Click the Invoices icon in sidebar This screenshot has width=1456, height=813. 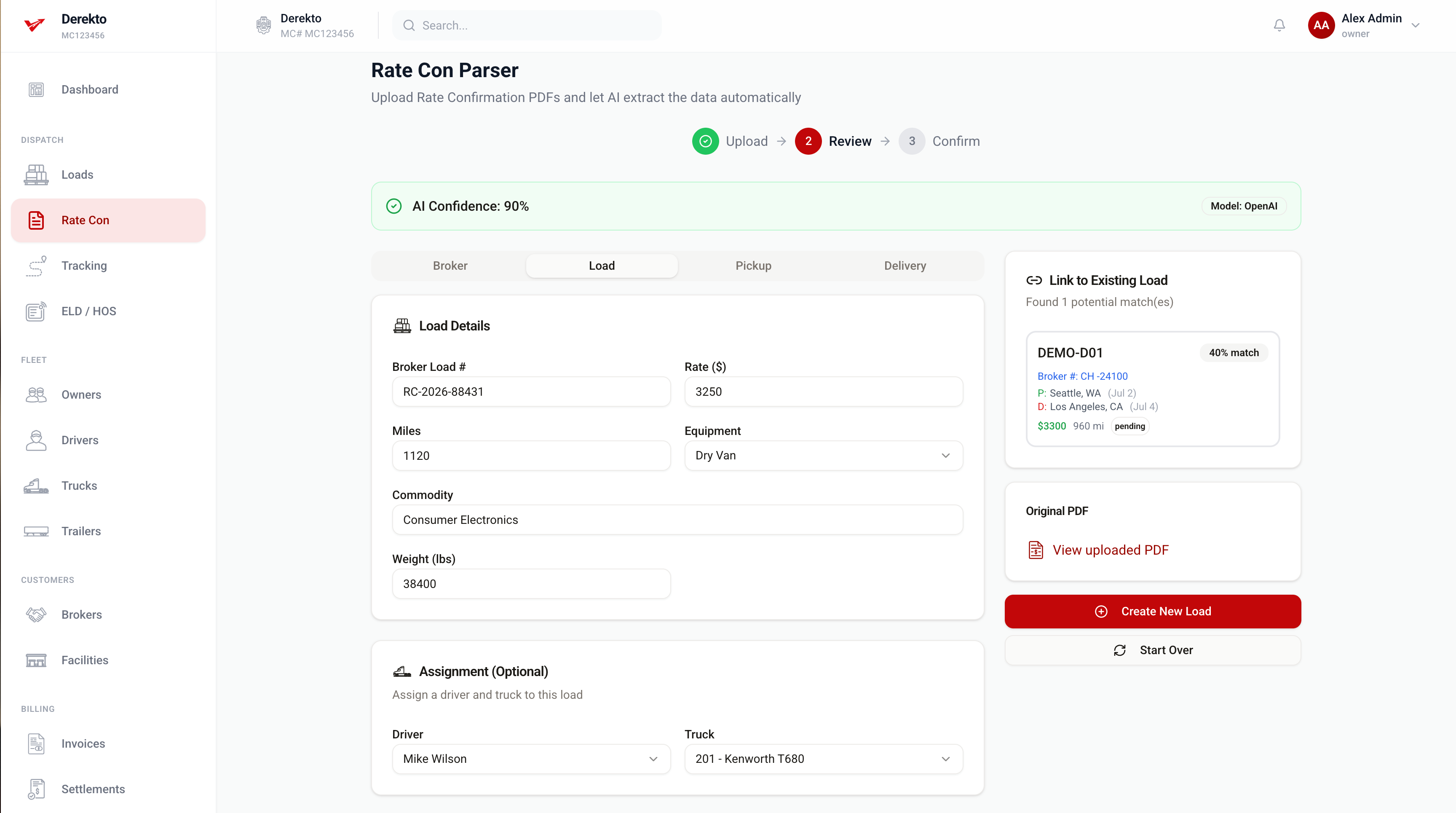point(36,743)
